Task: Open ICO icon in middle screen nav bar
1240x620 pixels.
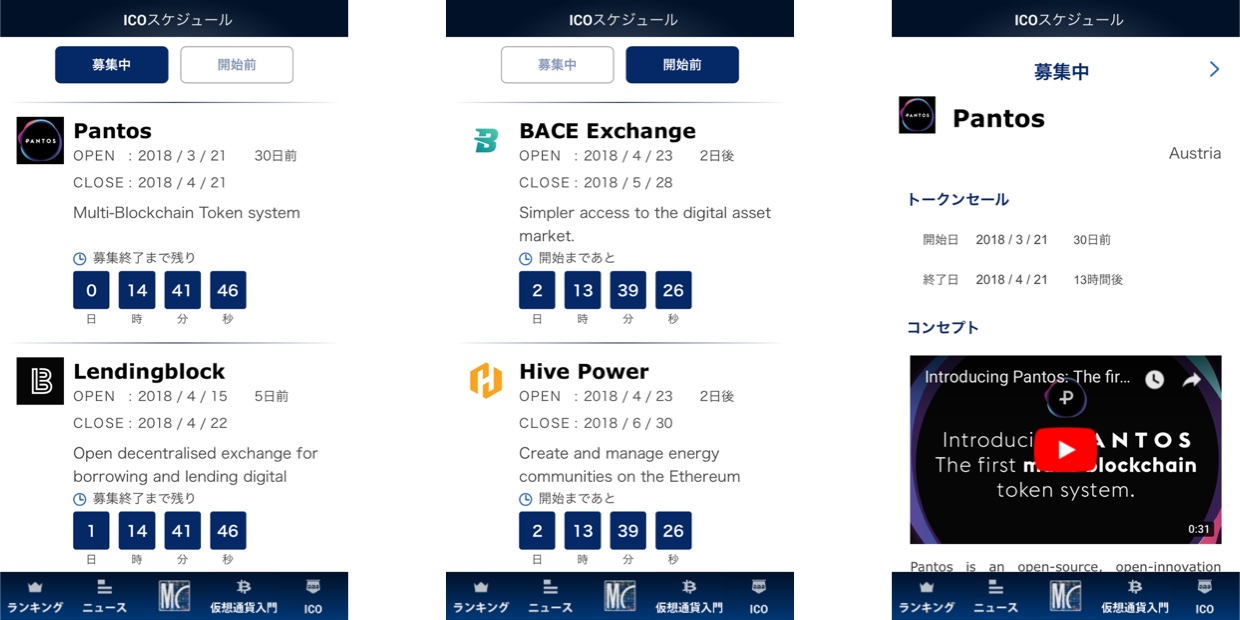Action: click(759, 588)
